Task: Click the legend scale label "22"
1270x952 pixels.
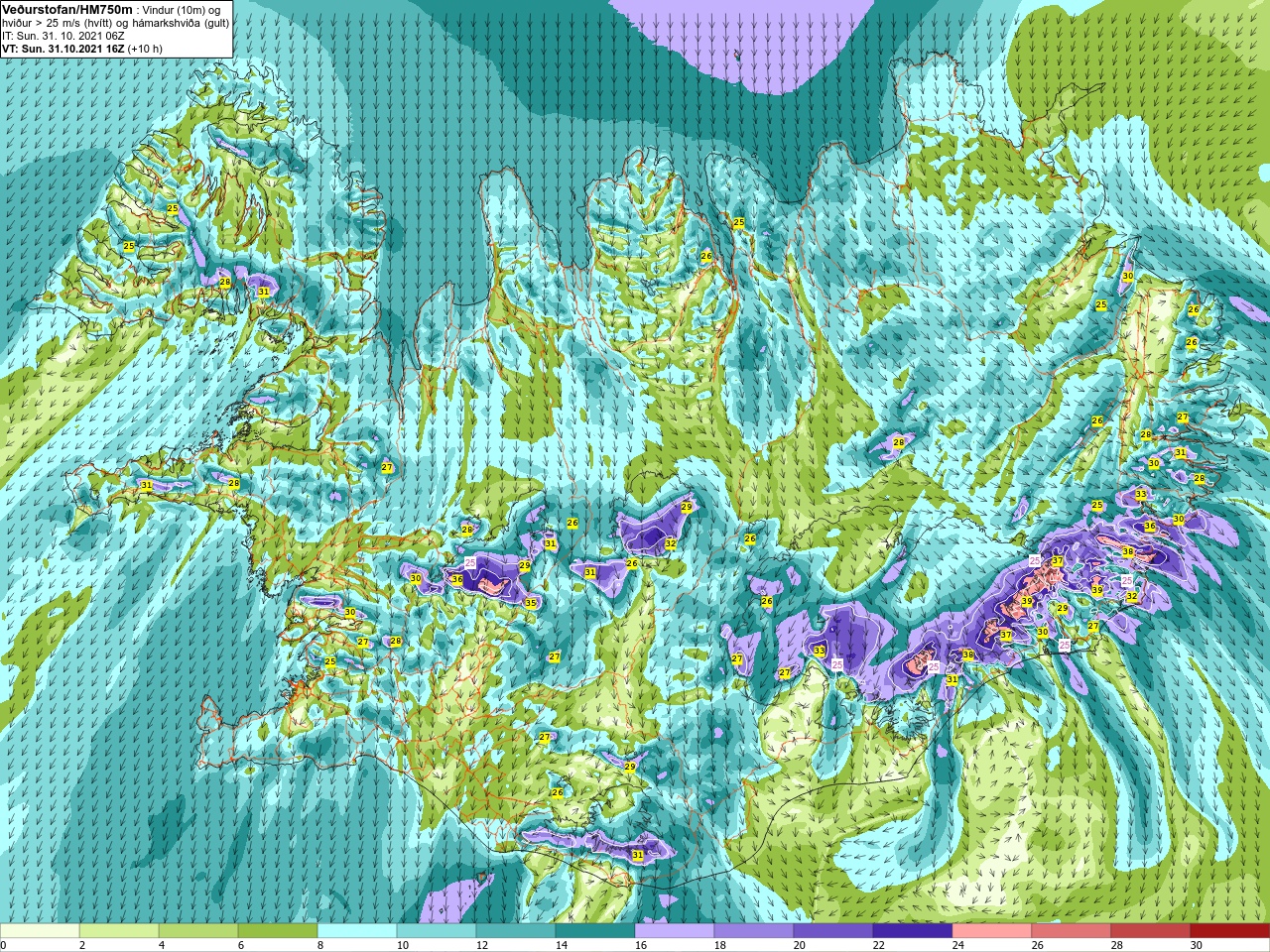Action: click(x=879, y=945)
